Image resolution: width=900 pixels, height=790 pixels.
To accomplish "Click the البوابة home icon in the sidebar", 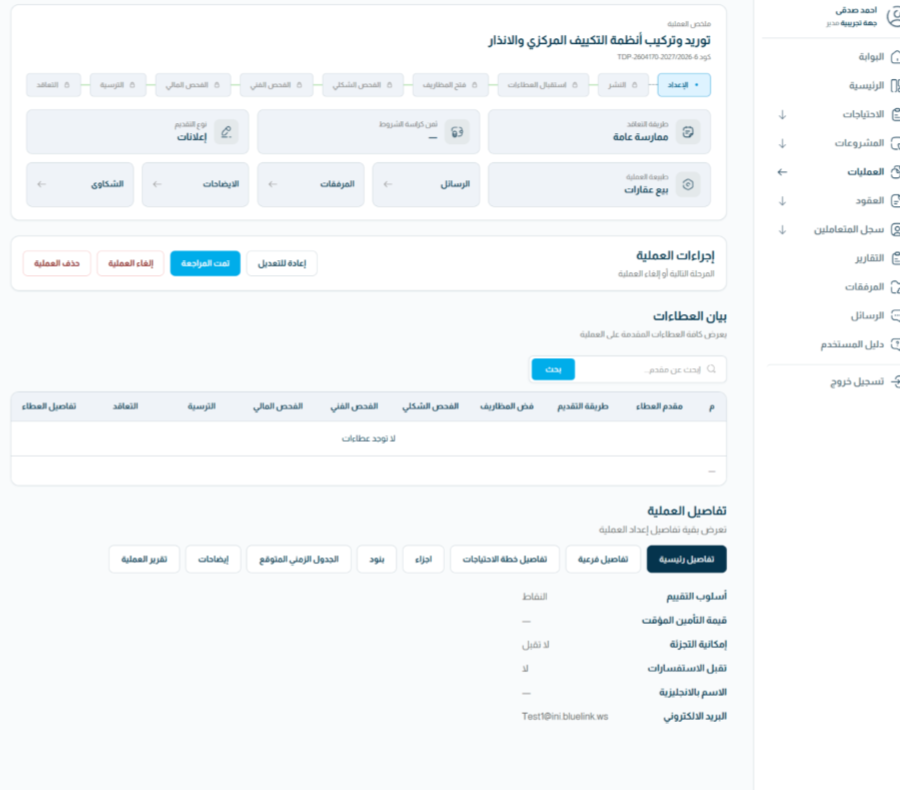I will [x=895, y=57].
